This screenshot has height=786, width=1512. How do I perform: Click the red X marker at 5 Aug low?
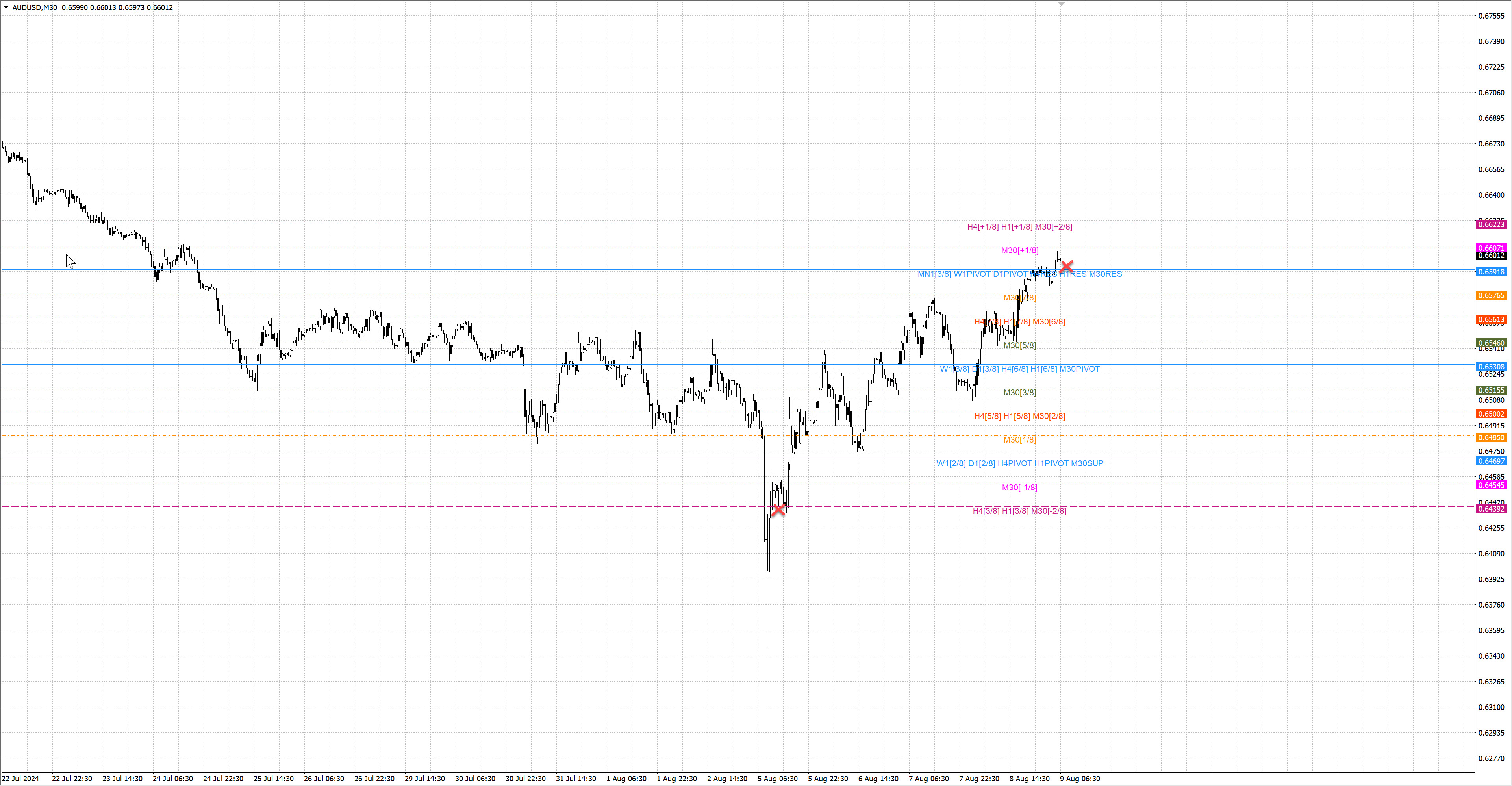click(778, 510)
